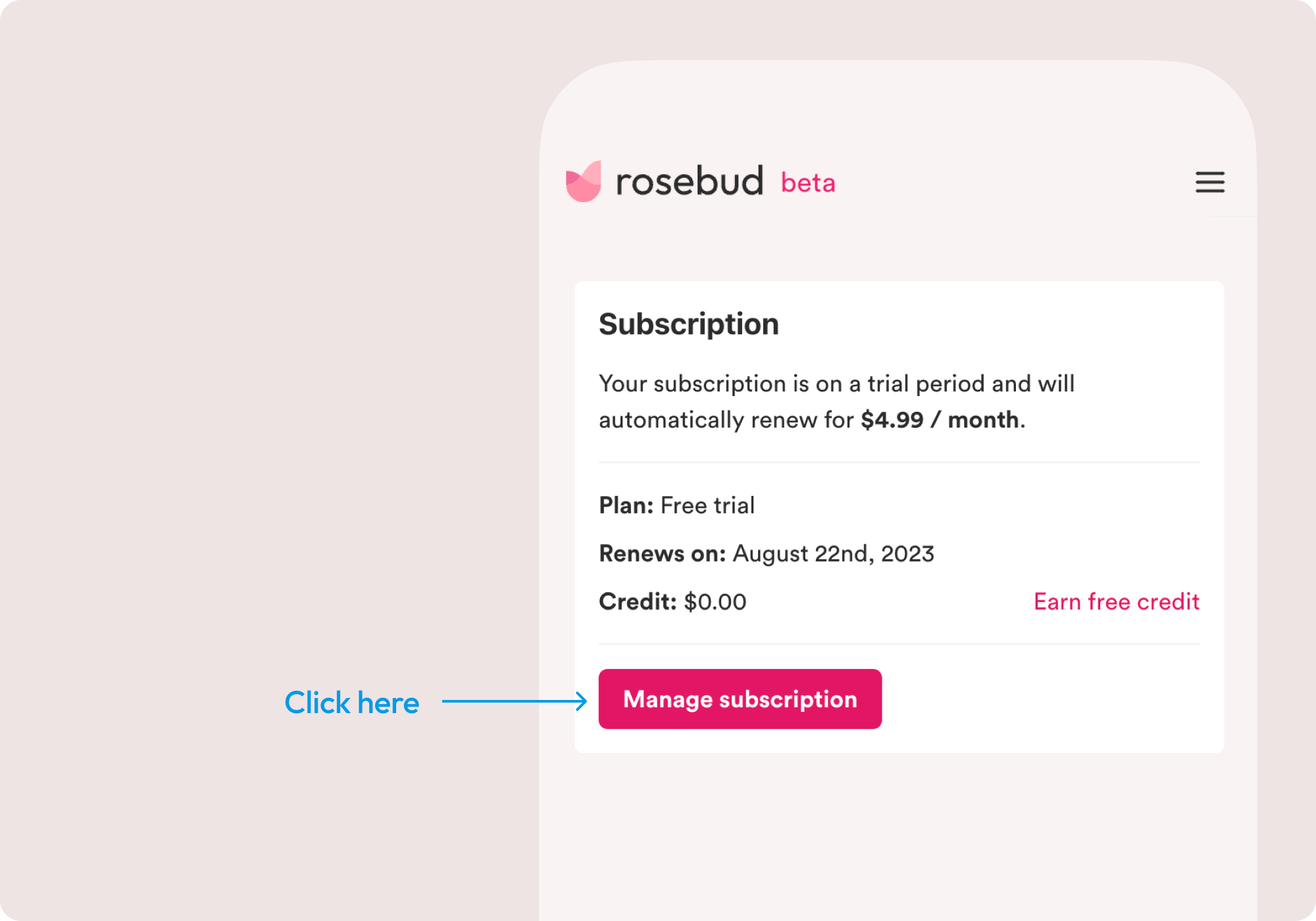
Task: Click the pink beta label
Action: (x=808, y=183)
